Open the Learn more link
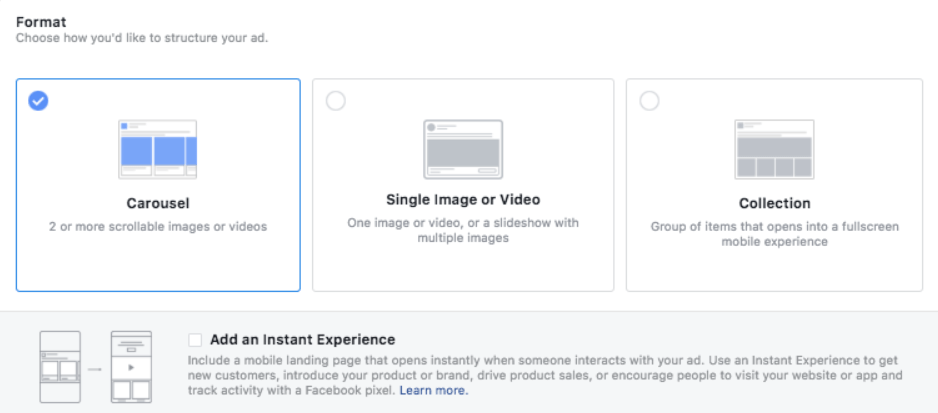The height and width of the screenshot is (413, 938). (434, 391)
